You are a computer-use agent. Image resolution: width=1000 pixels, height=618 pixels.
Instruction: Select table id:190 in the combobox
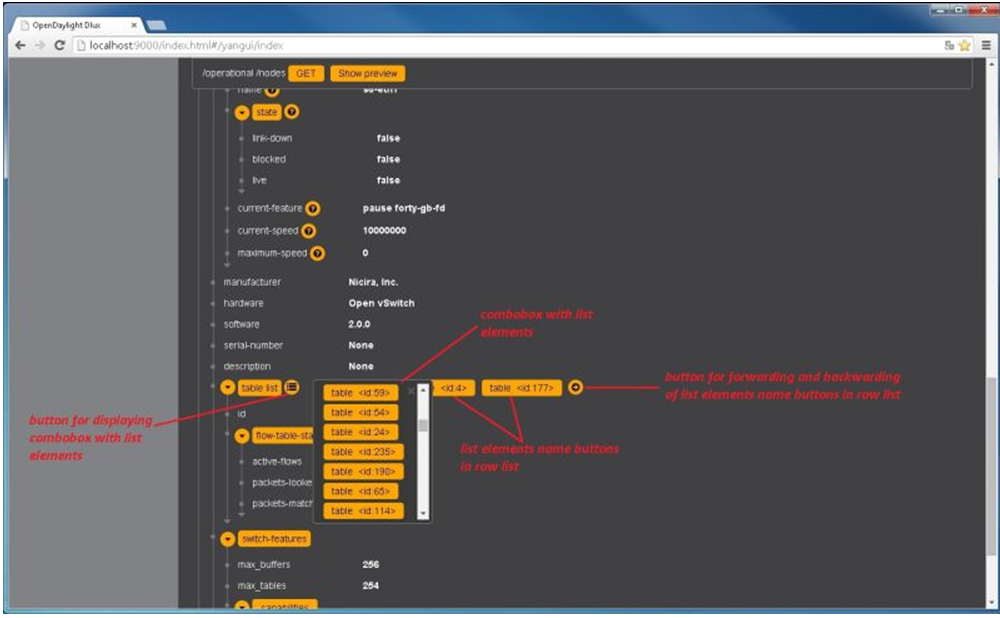[363, 472]
